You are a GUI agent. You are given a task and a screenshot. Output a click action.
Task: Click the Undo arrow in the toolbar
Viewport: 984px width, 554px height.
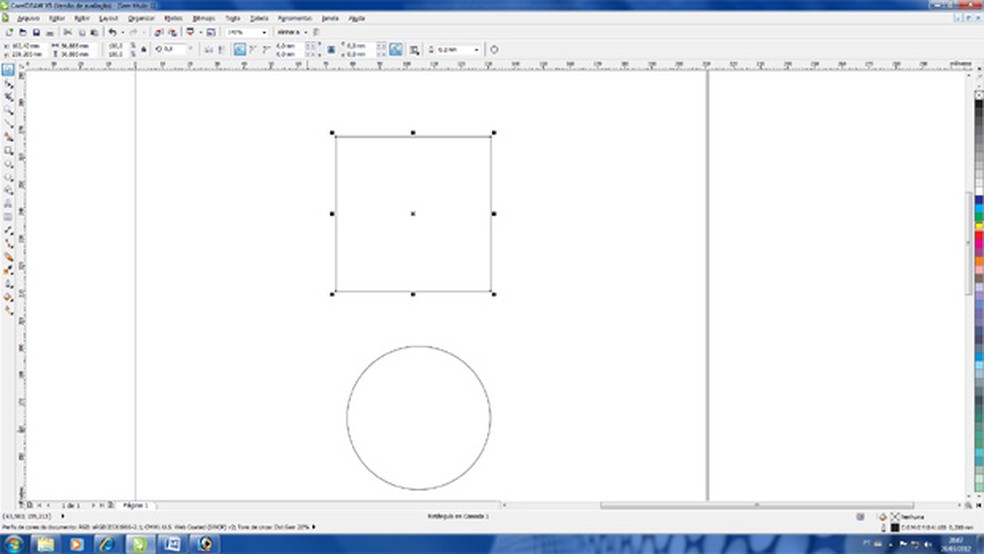tap(112, 32)
